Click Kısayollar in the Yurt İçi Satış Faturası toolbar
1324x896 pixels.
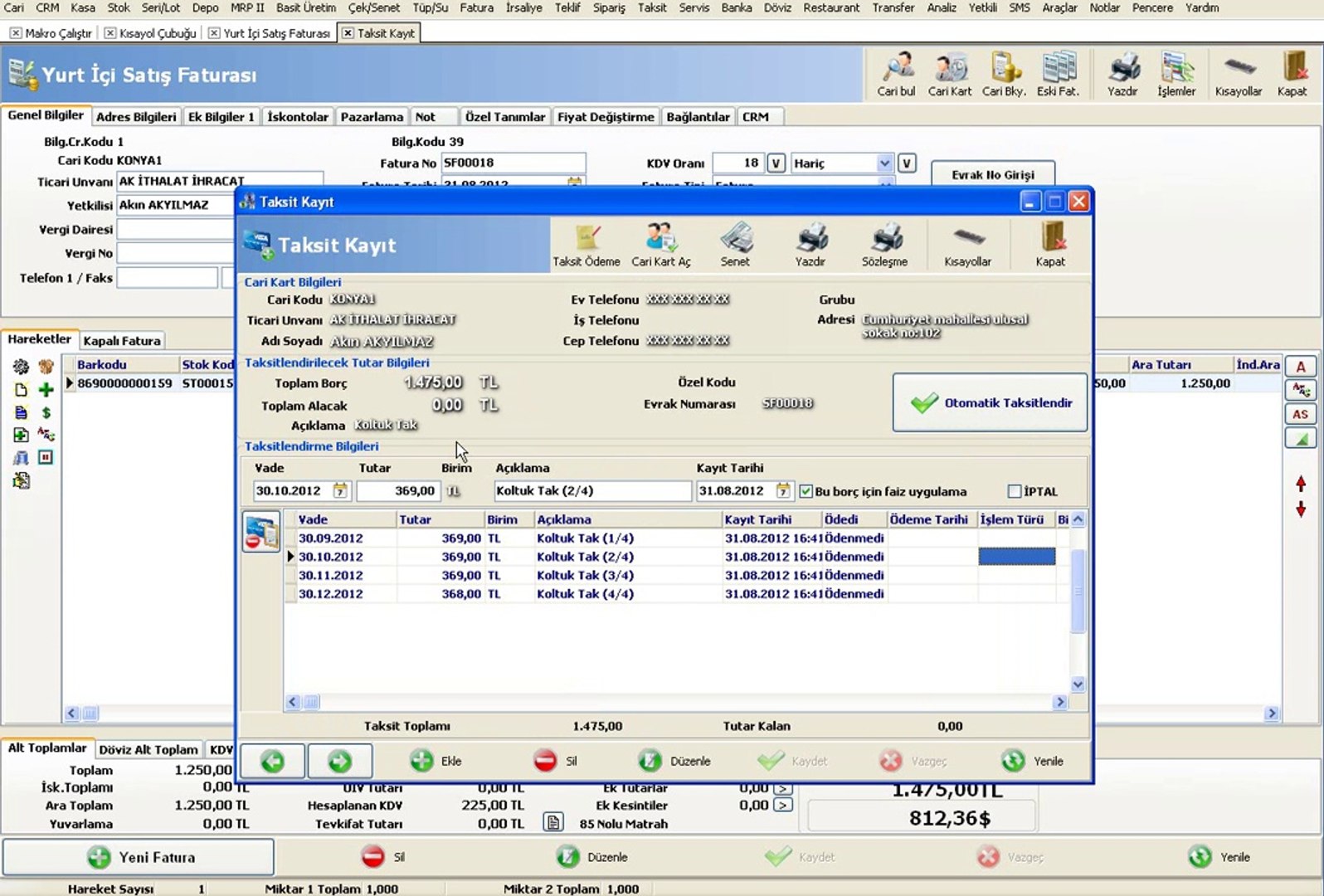pos(1239,74)
